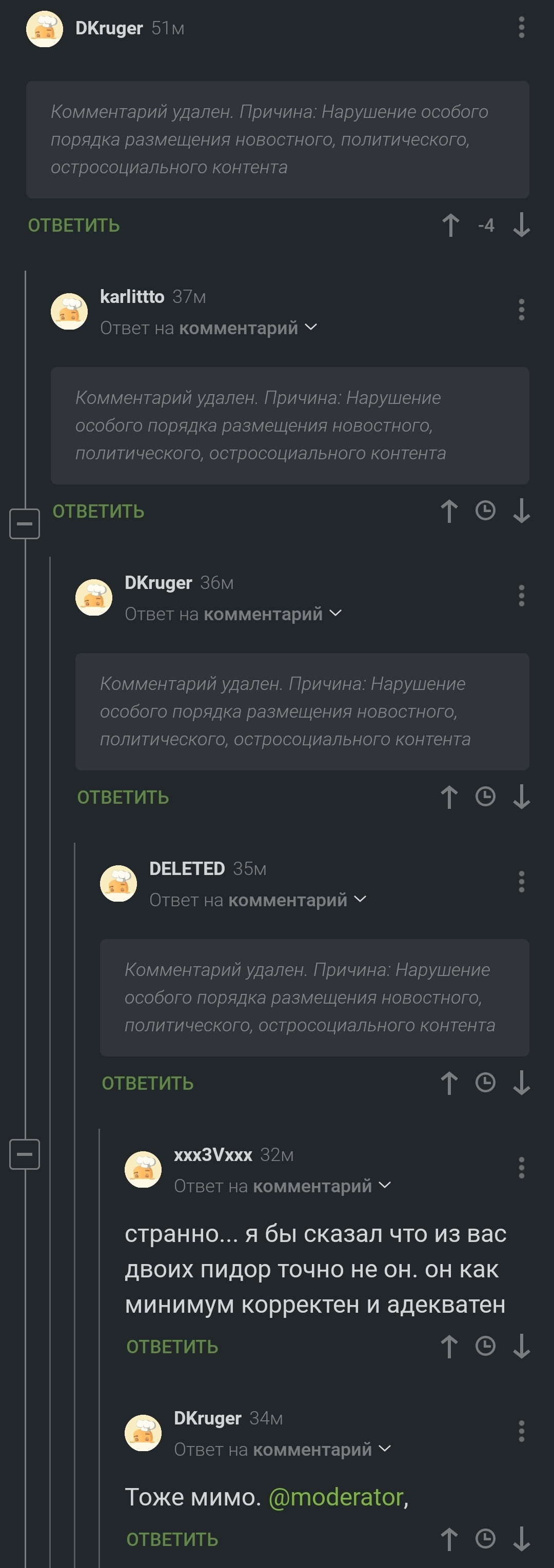Click hidden rating clock icon on karlittto's comment

pyautogui.click(x=485, y=511)
